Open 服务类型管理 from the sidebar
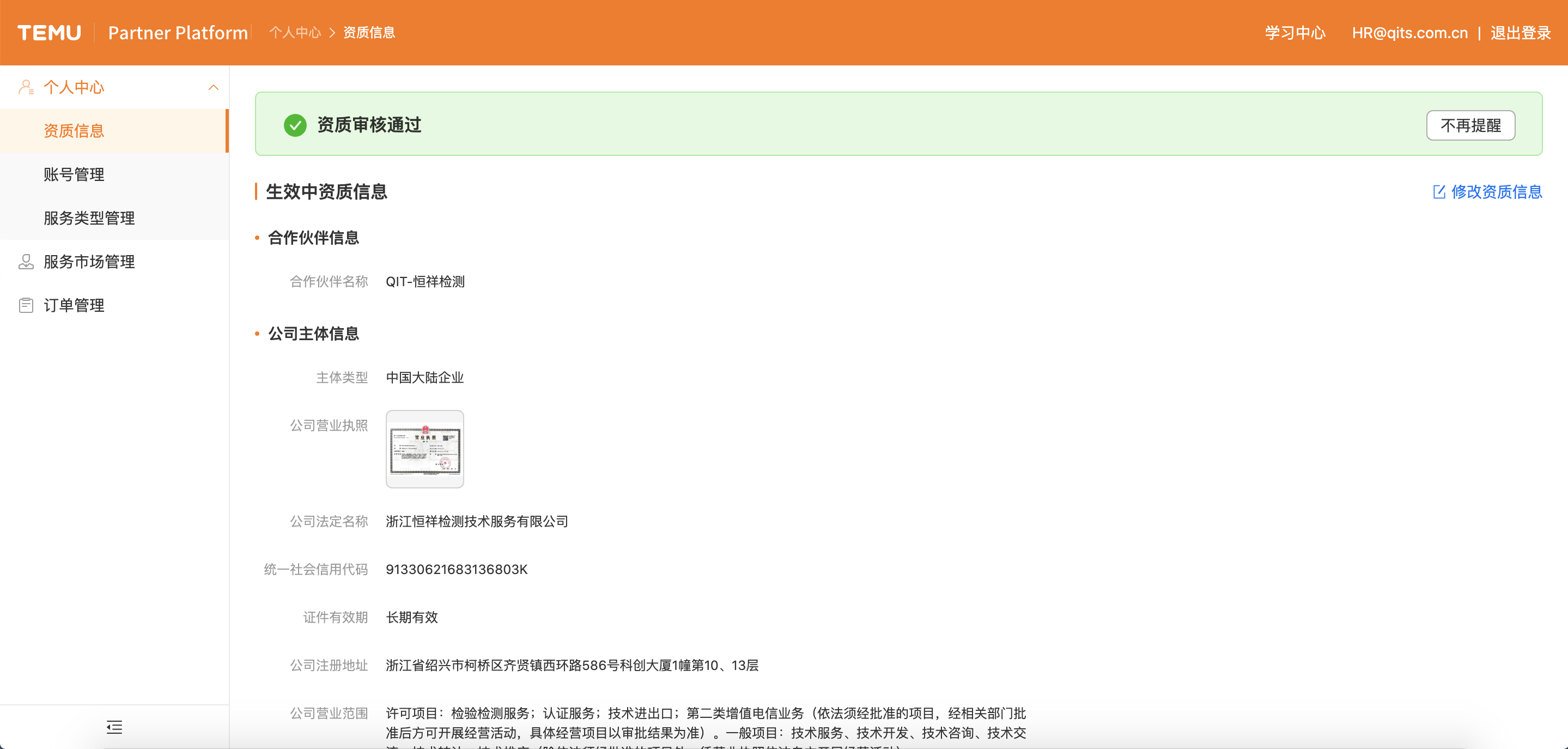The width and height of the screenshot is (1568, 749). pos(89,218)
